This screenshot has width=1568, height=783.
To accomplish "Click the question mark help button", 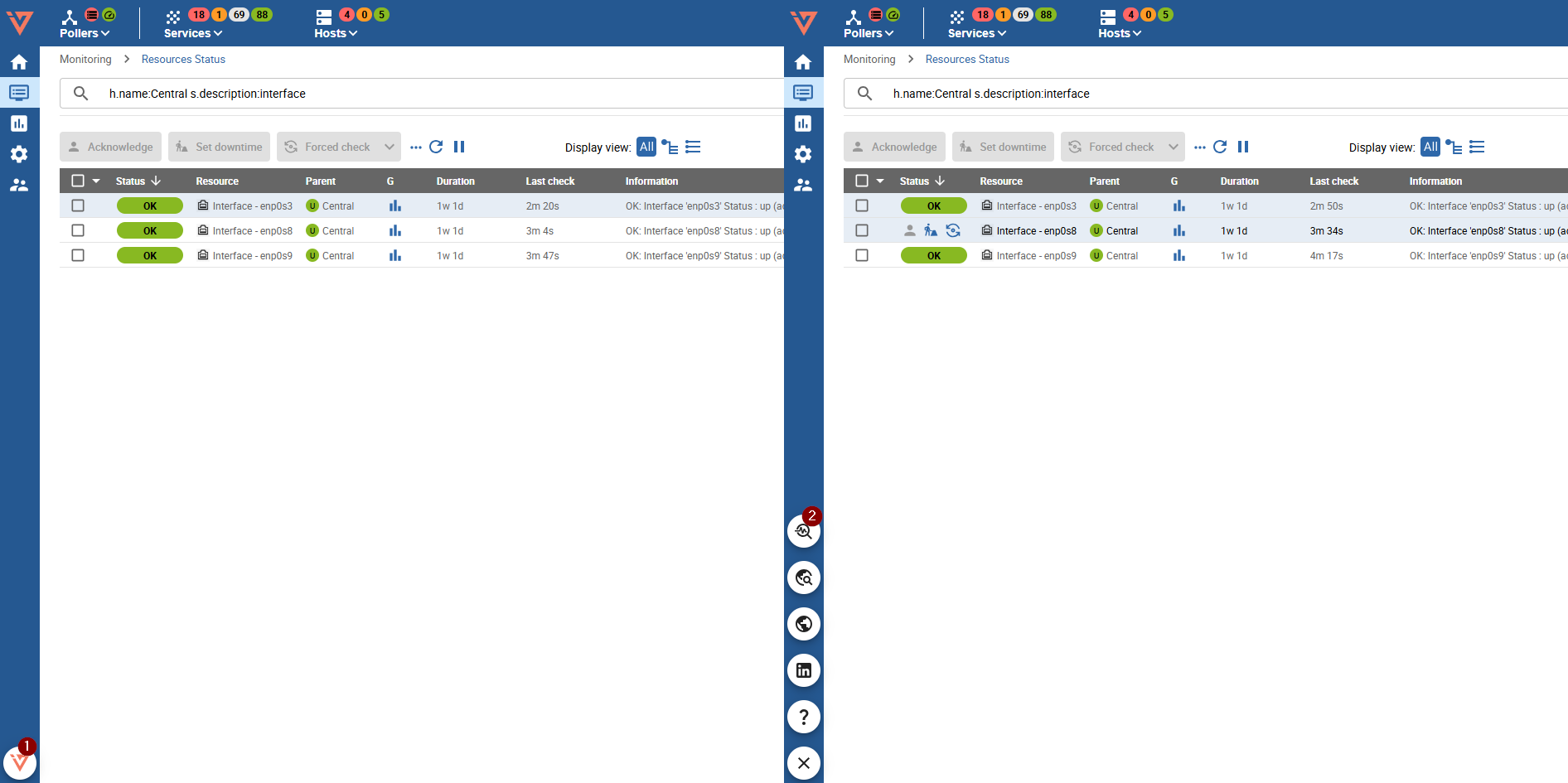I will (803, 717).
